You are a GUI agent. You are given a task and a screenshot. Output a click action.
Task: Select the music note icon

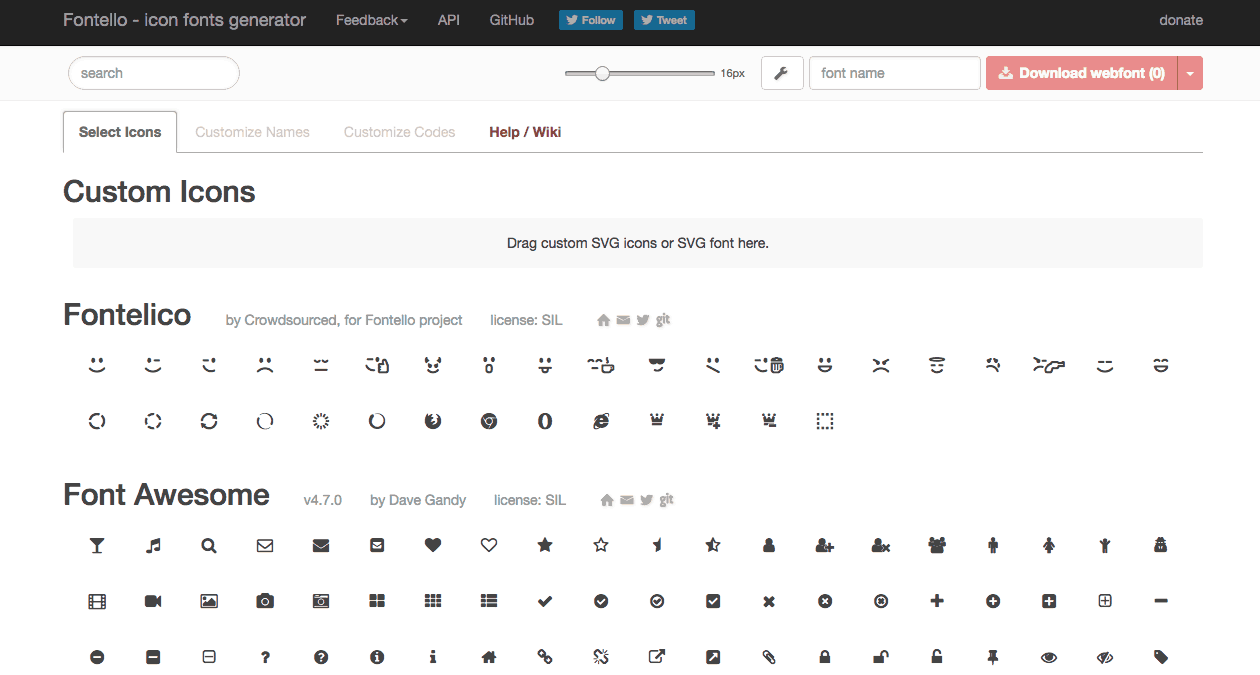pos(152,545)
